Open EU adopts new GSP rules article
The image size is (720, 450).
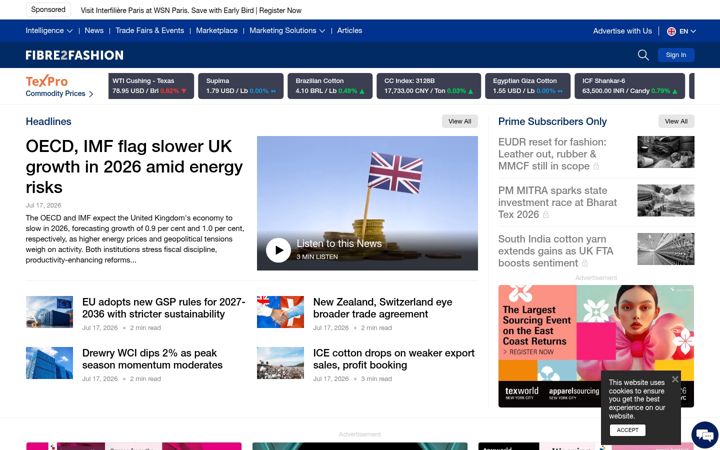click(x=163, y=308)
